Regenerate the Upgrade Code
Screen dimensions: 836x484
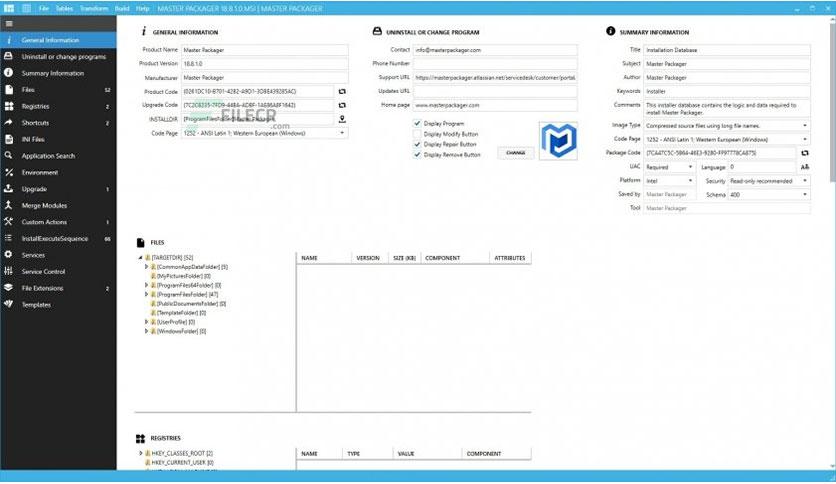pos(342,106)
